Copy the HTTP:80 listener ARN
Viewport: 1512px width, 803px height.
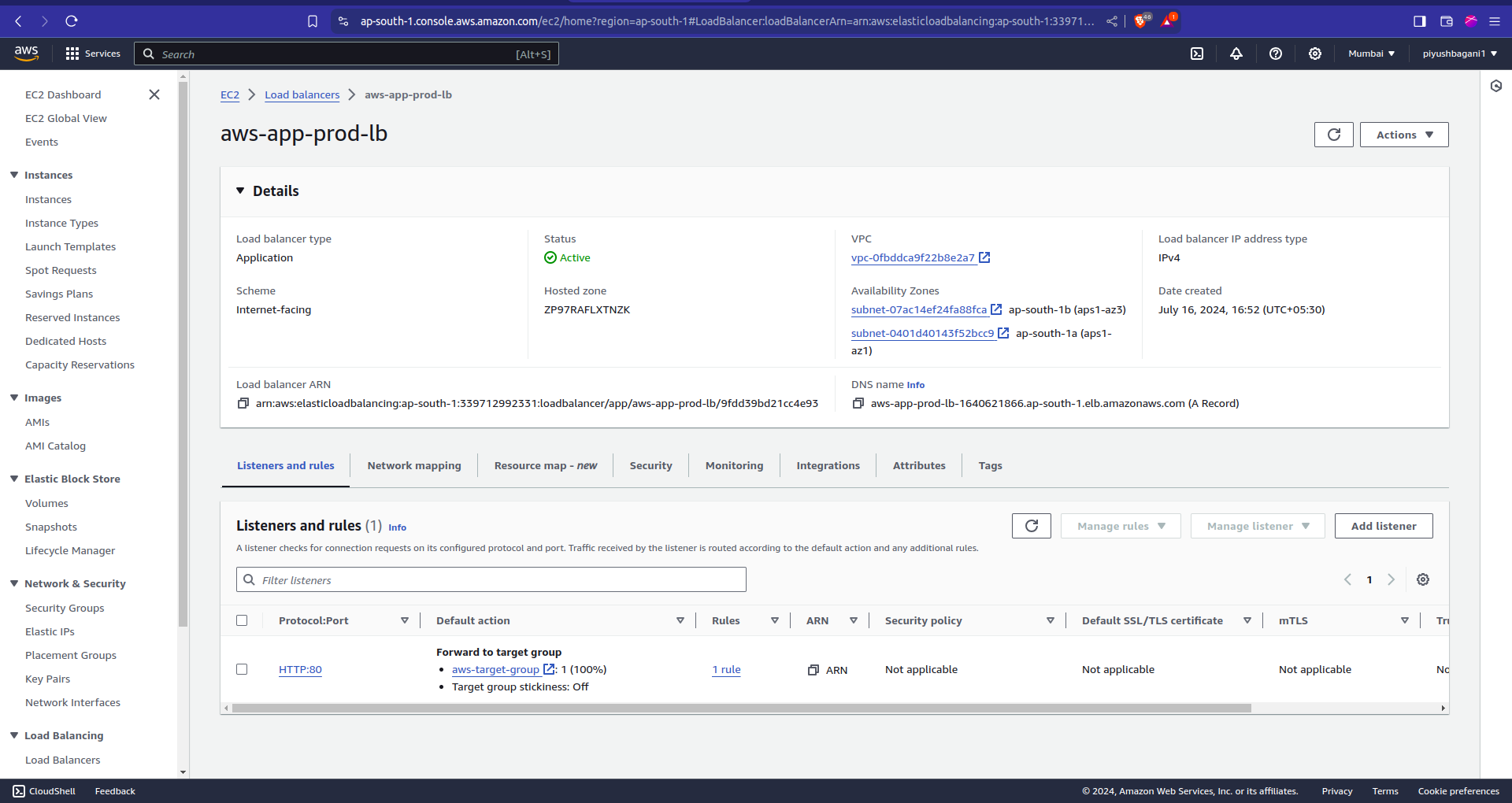pos(813,670)
